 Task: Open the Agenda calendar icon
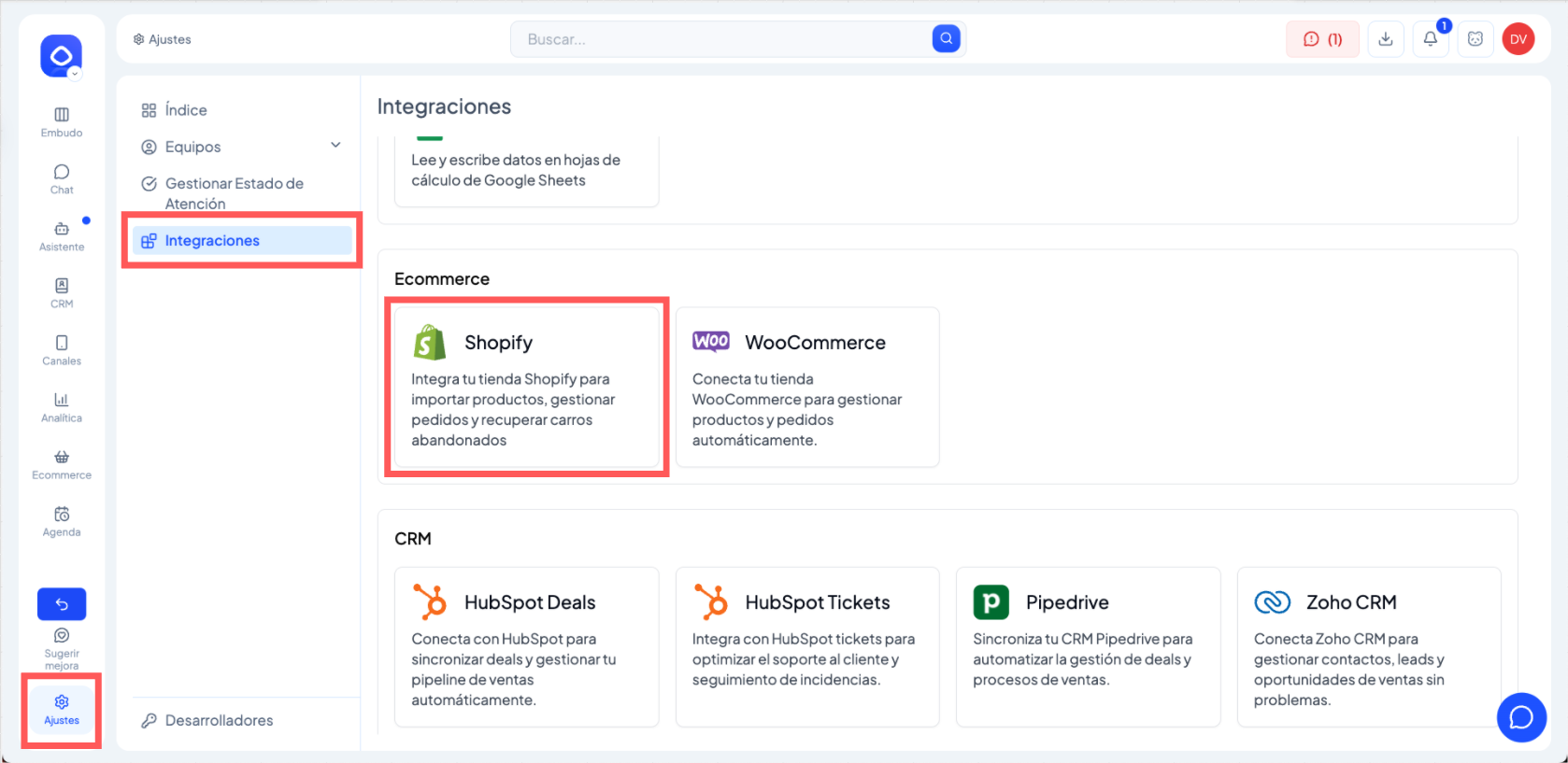[62, 515]
